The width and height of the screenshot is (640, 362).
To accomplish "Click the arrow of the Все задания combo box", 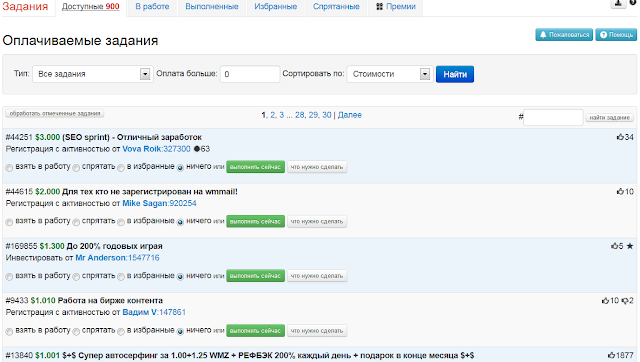I will (145, 74).
